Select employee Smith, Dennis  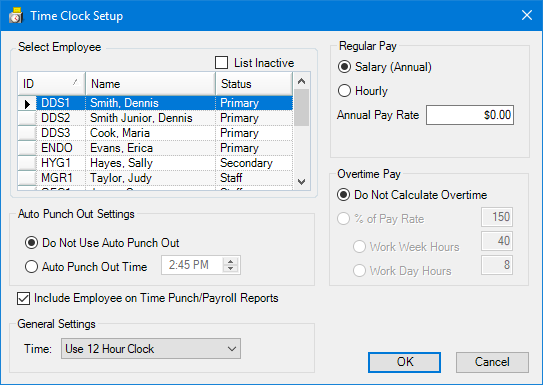[x=124, y=103]
